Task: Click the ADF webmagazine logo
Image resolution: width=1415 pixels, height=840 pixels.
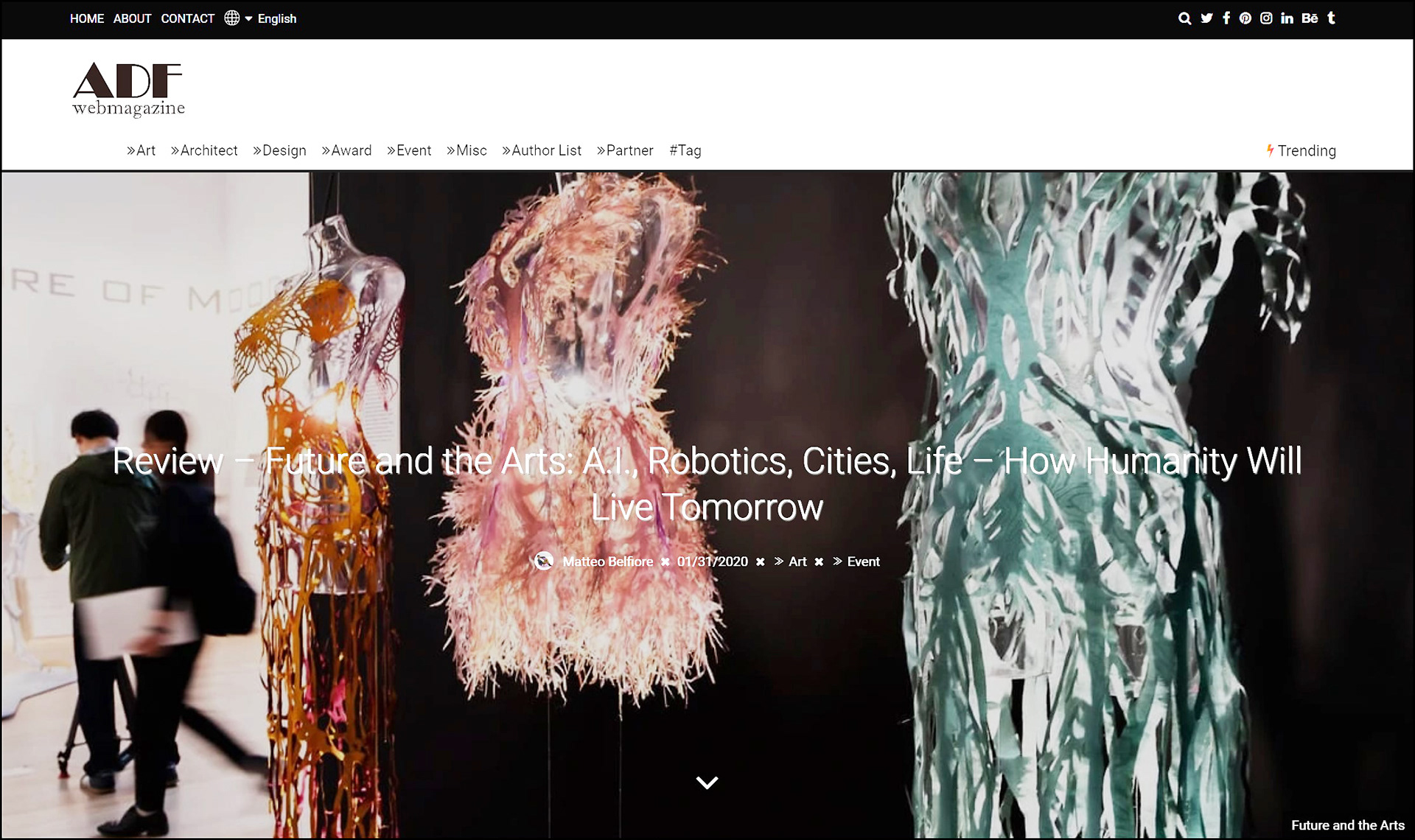Action: (x=128, y=90)
